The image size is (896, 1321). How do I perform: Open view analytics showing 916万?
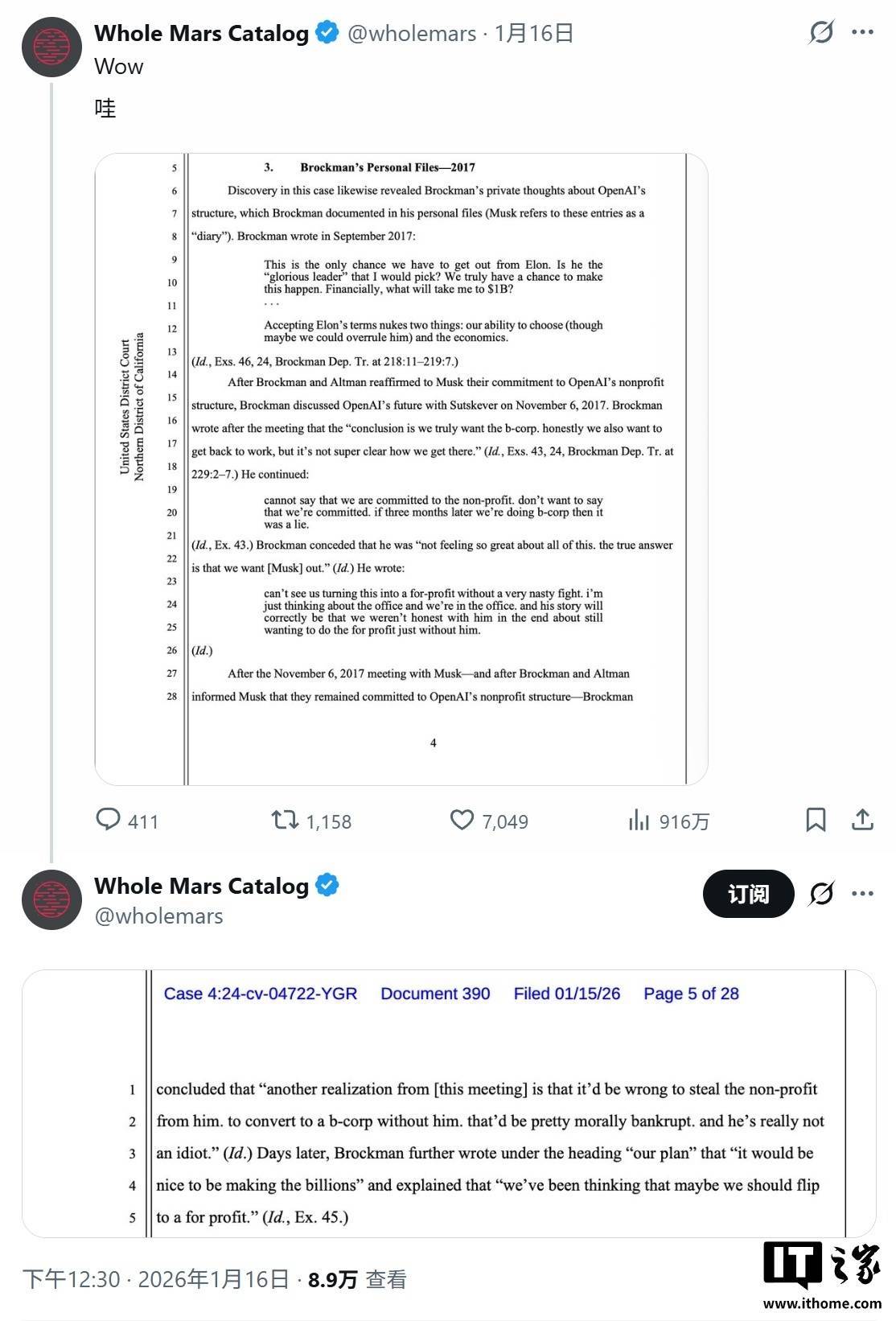(x=639, y=820)
